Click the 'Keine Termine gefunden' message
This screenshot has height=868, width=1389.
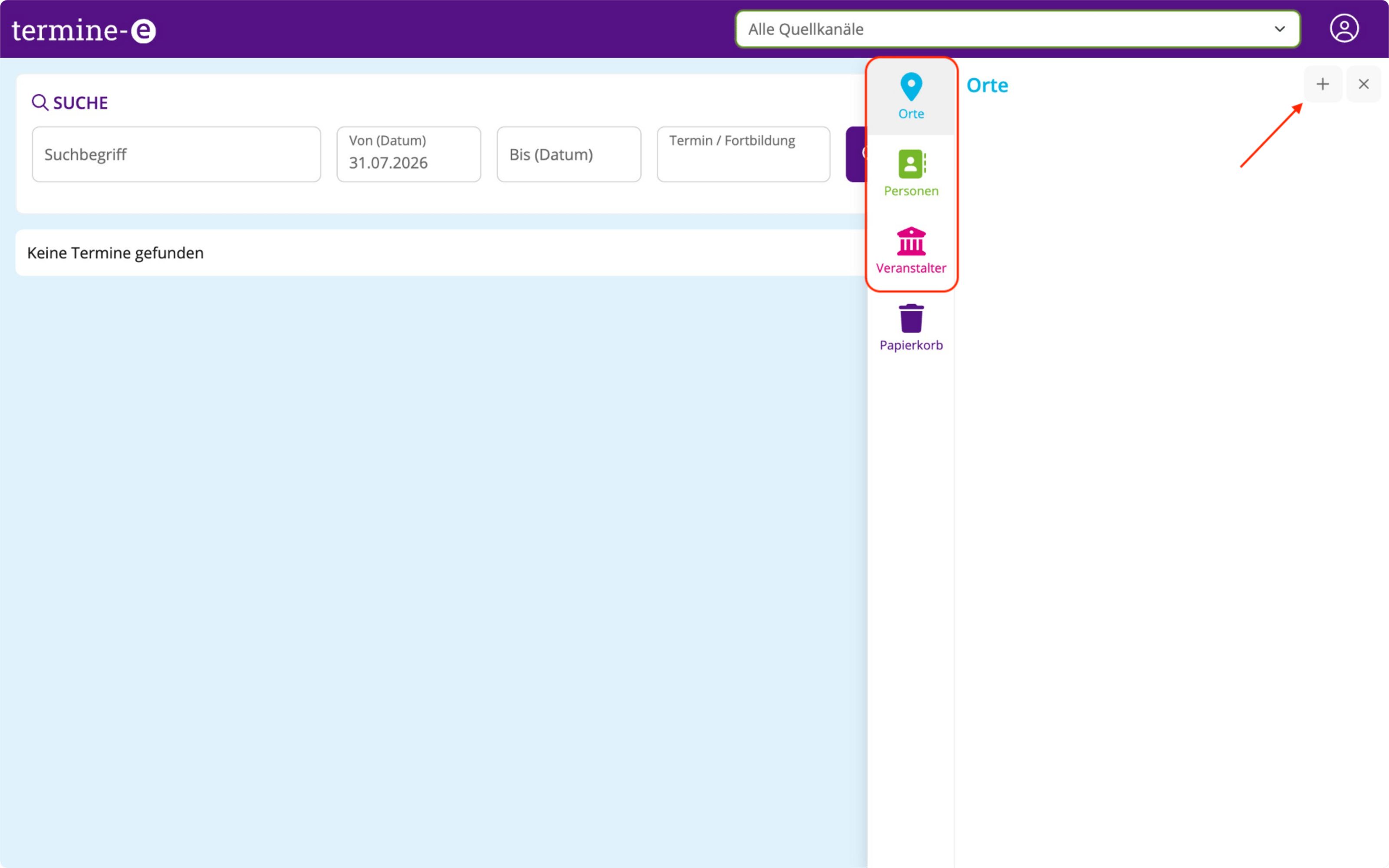(115, 253)
